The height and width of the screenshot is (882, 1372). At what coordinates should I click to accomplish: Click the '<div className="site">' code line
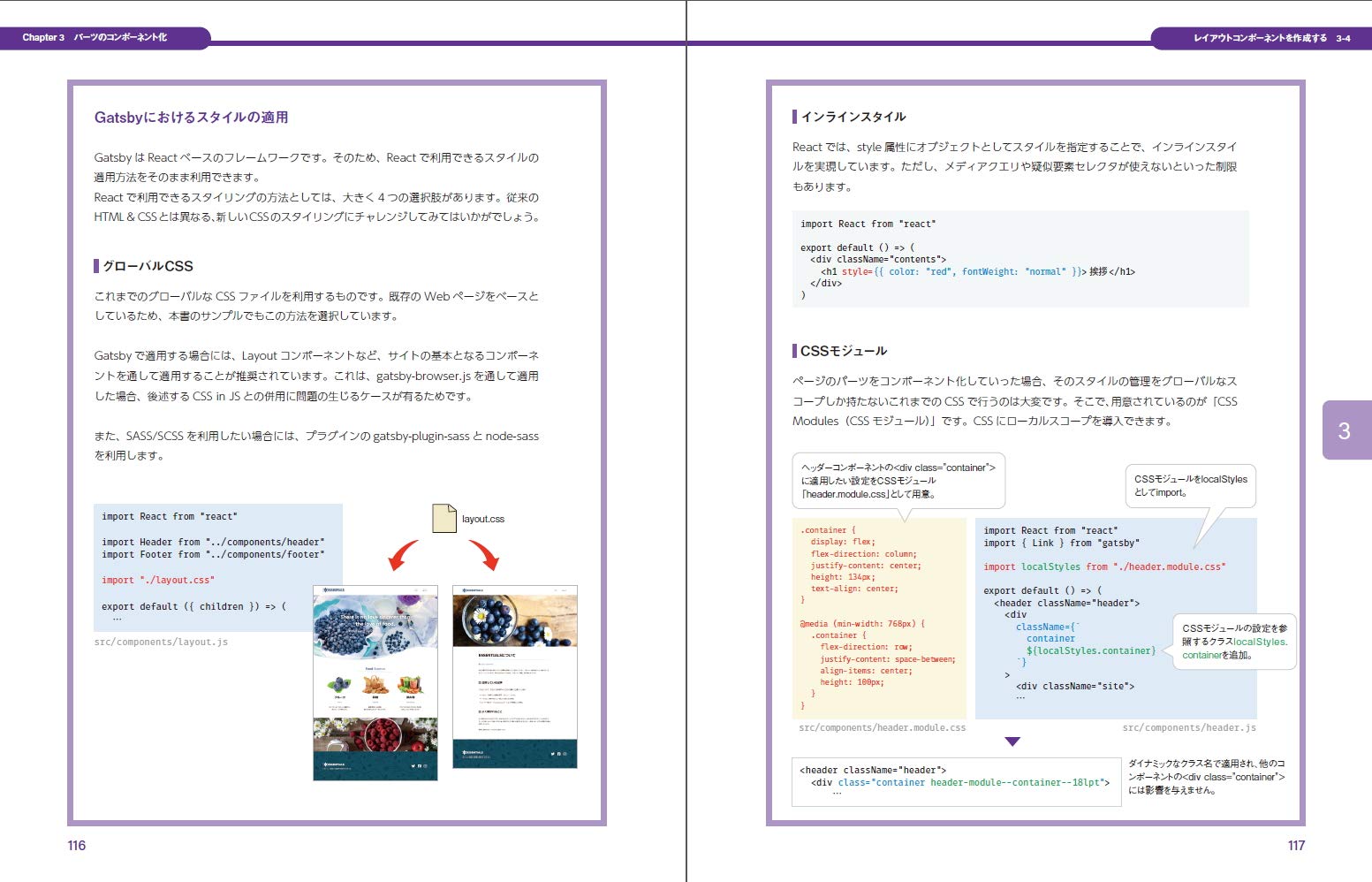1075,686
